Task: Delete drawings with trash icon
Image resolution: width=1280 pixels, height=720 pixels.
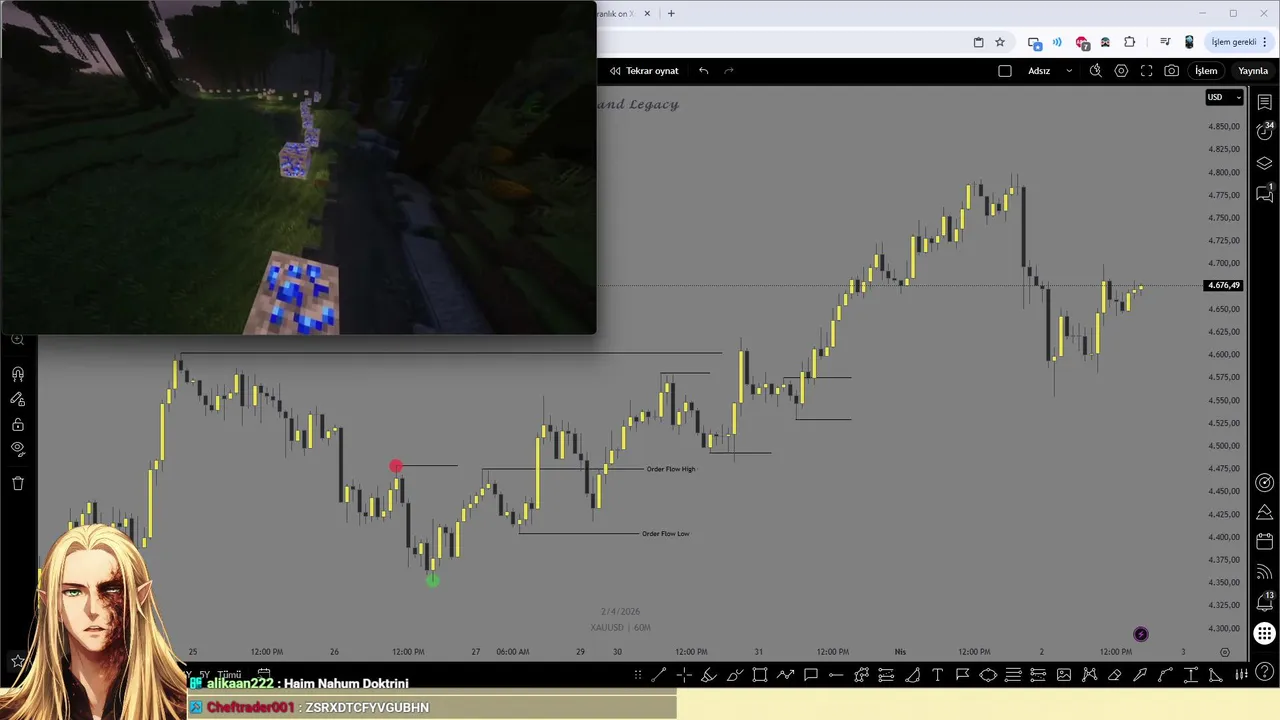Action: (x=18, y=483)
